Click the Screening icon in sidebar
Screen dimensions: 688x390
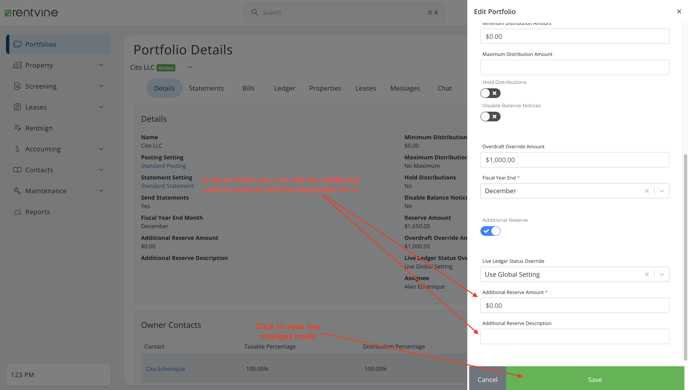tap(17, 86)
